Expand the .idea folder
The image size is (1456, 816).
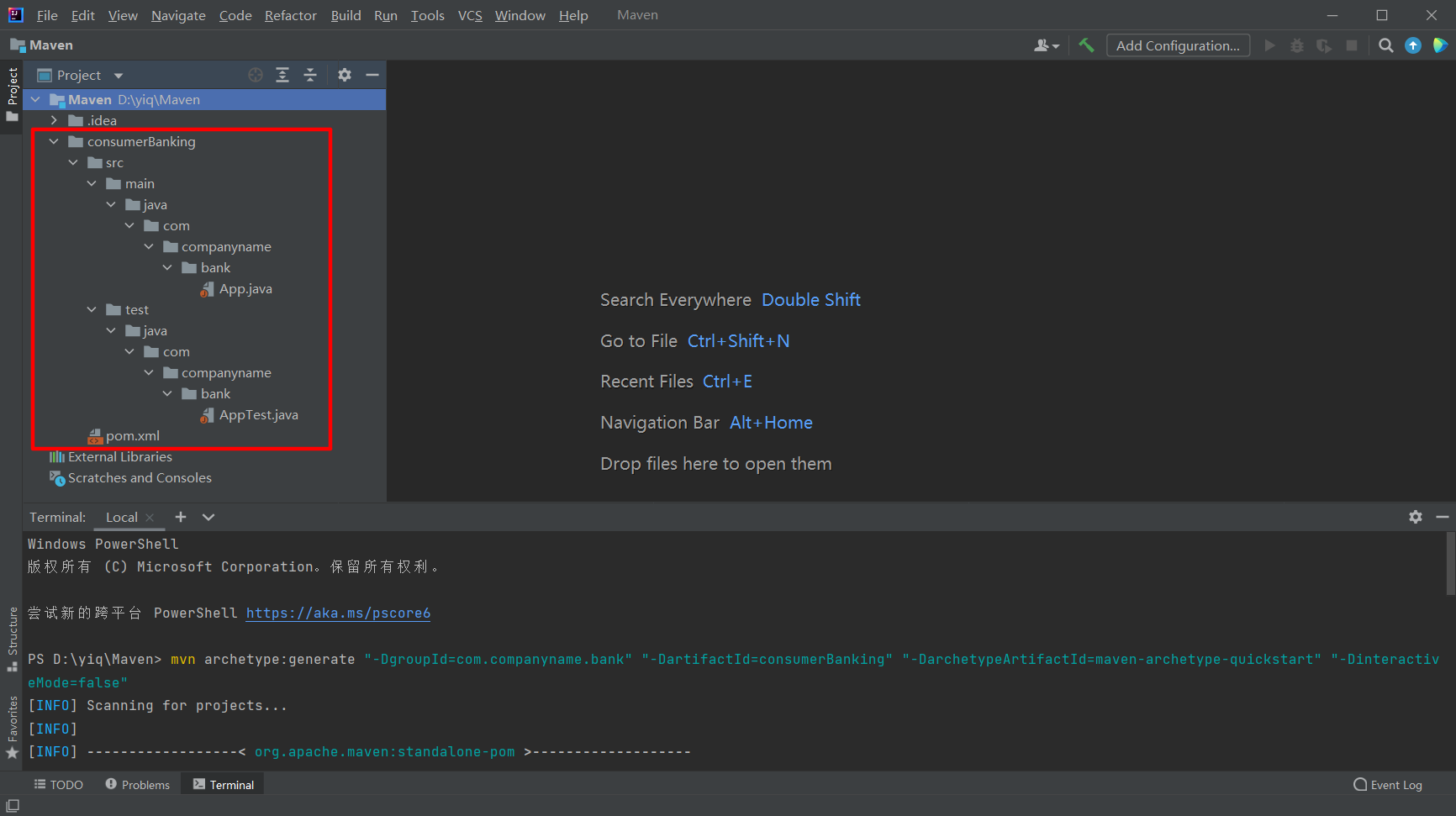tap(54, 120)
